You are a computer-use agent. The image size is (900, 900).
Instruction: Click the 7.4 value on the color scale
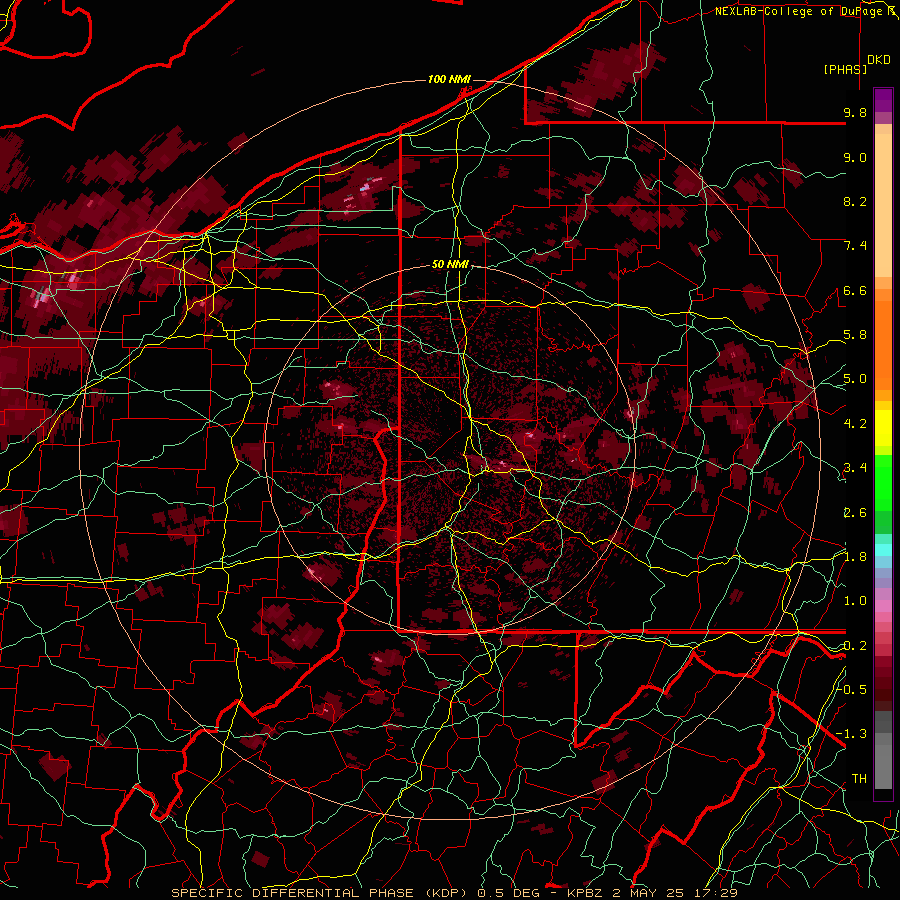click(x=855, y=246)
